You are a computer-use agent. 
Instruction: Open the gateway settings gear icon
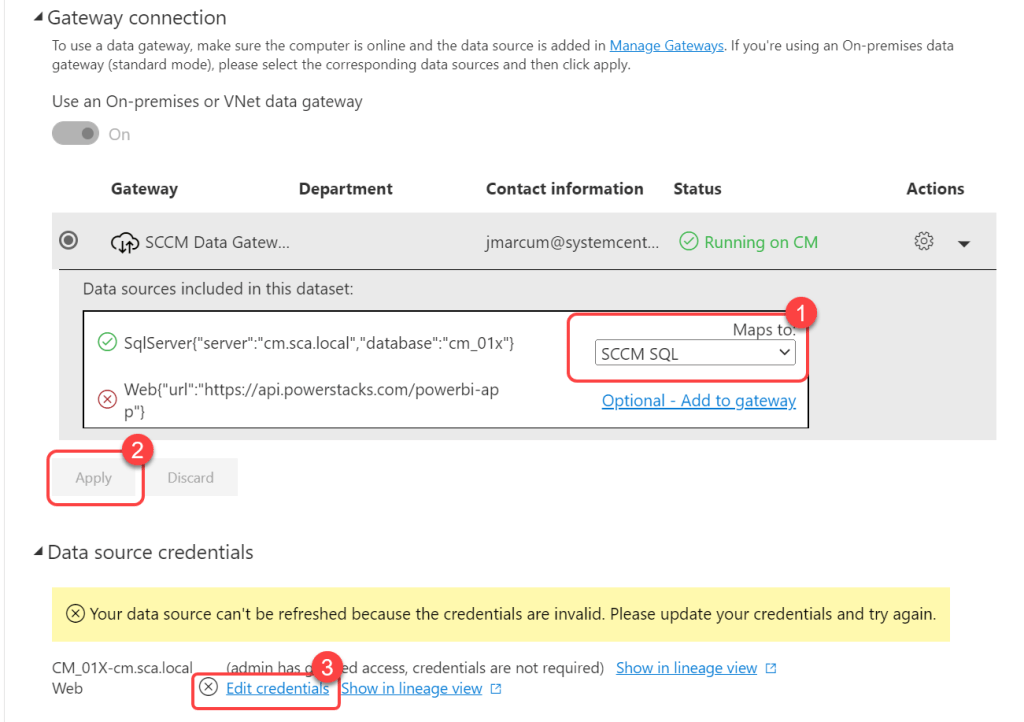[x=923, y=242]
